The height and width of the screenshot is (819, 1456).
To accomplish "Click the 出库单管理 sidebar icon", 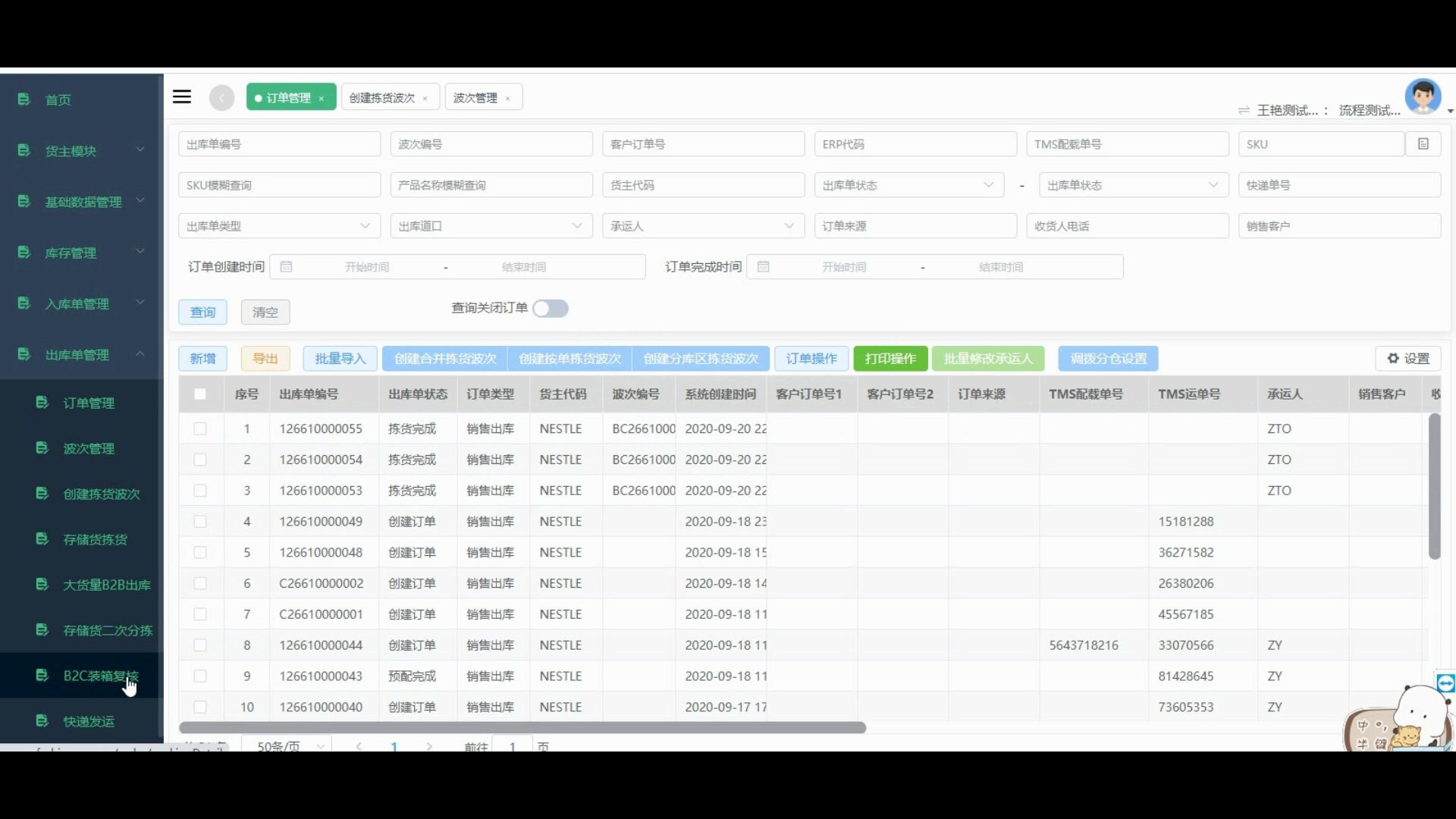I will point(24,354).
